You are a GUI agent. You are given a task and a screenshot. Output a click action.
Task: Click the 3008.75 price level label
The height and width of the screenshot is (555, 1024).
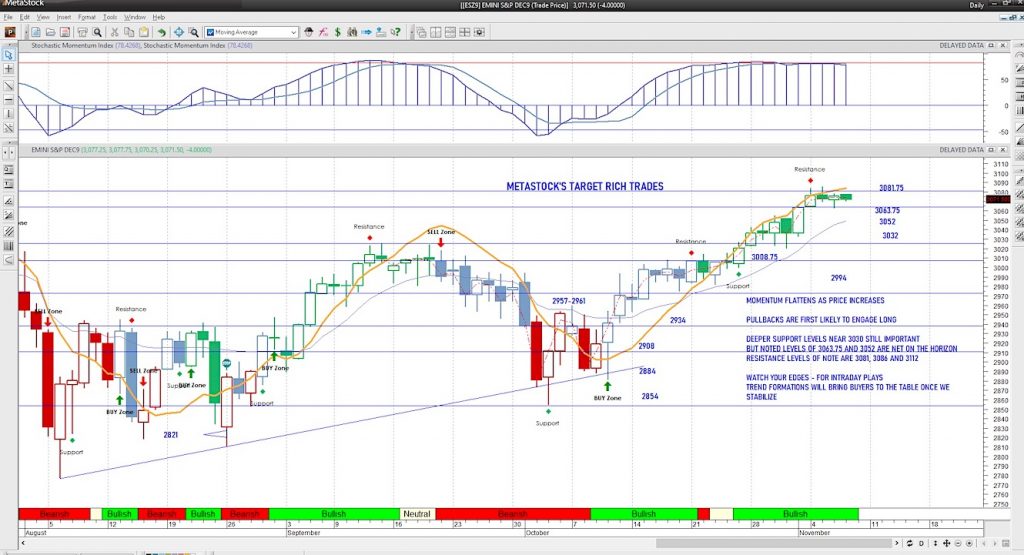pyautogui.click(x=764, y=257)
